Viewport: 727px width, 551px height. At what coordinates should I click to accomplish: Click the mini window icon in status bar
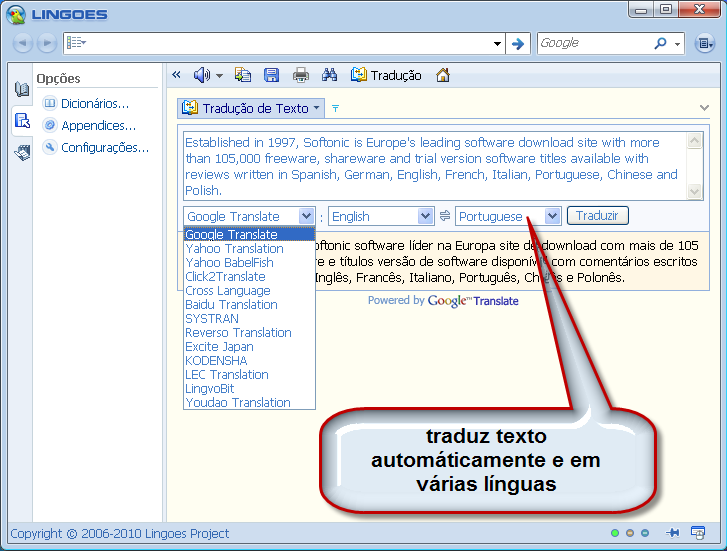(x=698, y=533)
